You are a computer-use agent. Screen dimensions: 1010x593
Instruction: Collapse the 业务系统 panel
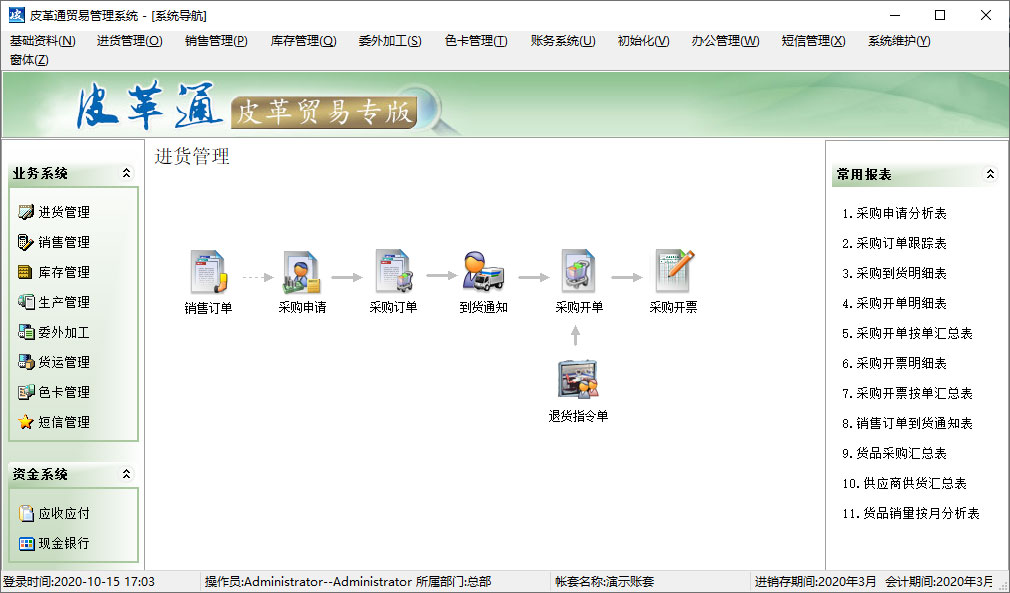coord(126,173)
